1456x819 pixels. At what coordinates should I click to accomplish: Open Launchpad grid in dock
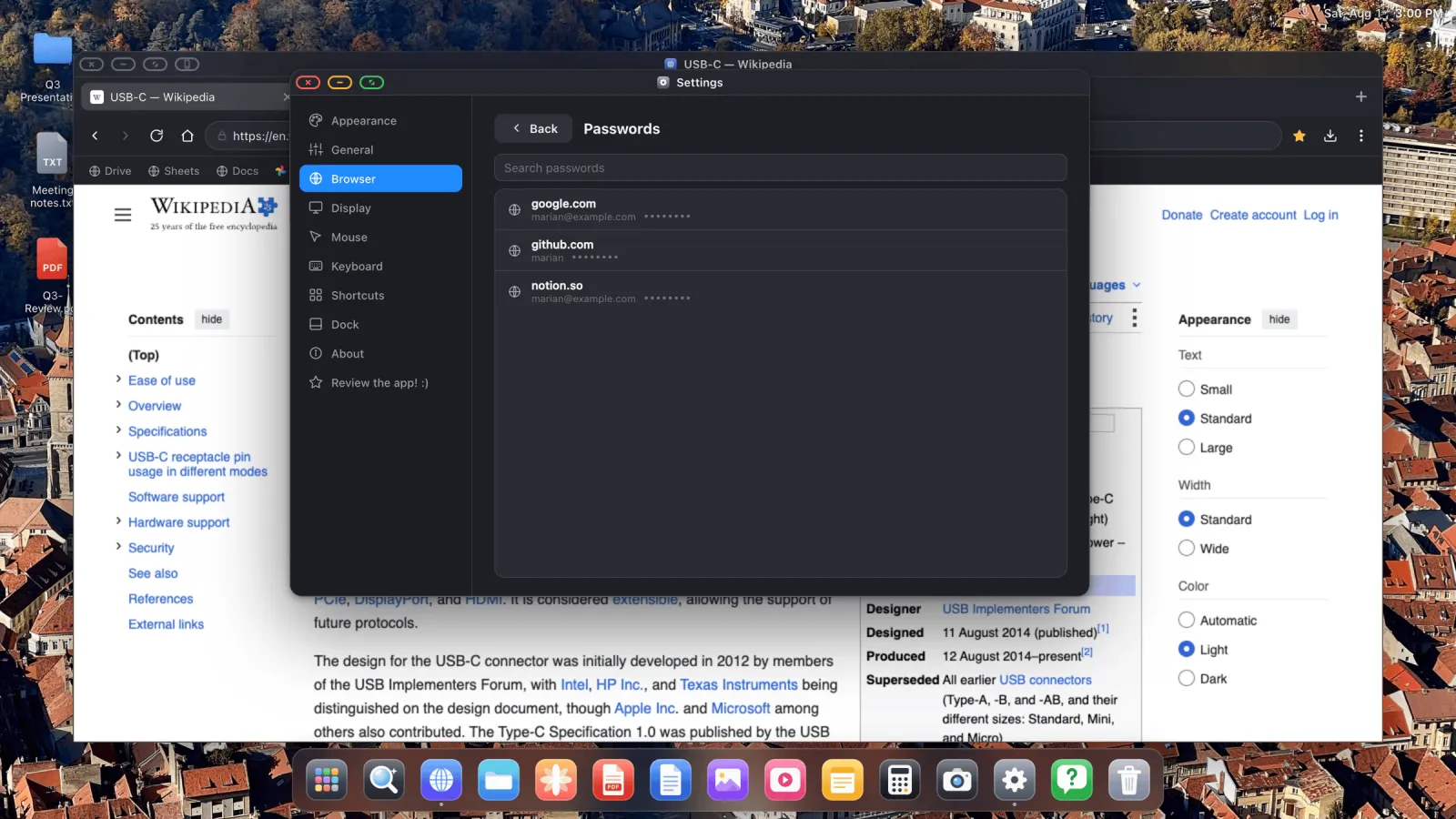coord(327,781)
